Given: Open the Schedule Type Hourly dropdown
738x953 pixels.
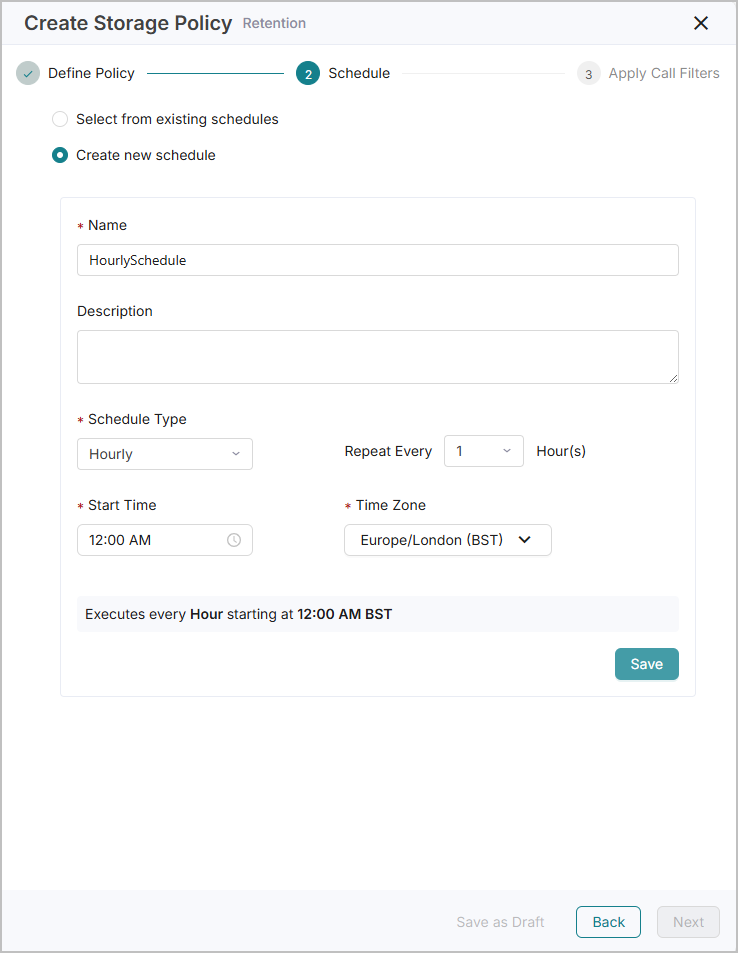Looking at the screenshot, I should coord(165,454).
